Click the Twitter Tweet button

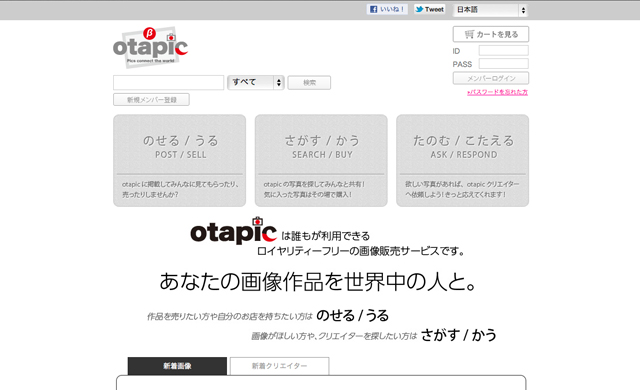(429, 9)
